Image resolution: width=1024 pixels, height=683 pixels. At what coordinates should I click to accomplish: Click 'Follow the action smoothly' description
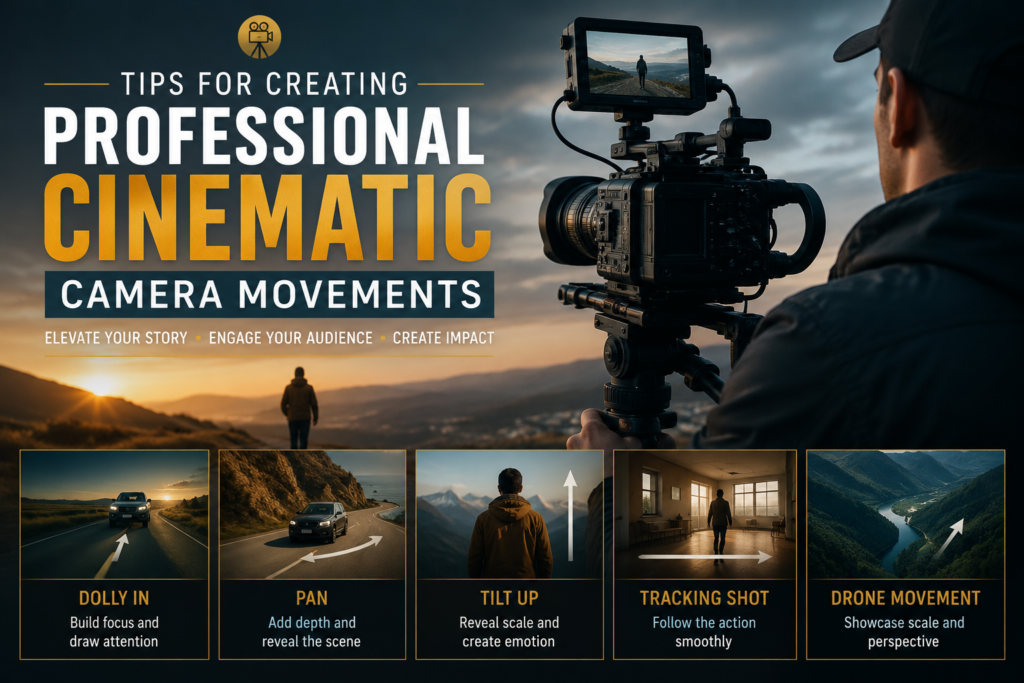(704, 632)
